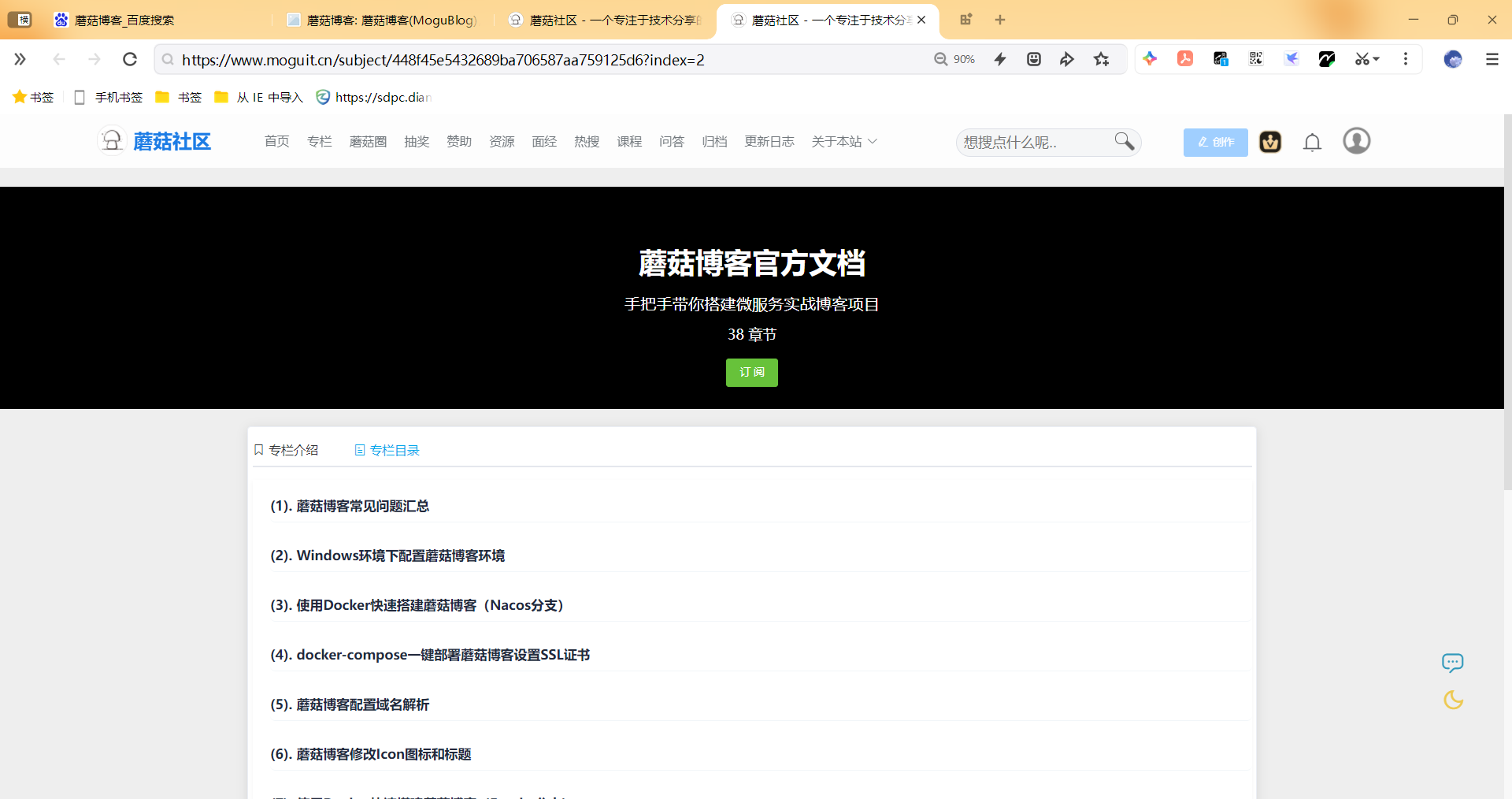The height and width of the screenshot is (799, 1512).
Task: Open 更新日志 navigation item
Action: [x=769, y=141]
